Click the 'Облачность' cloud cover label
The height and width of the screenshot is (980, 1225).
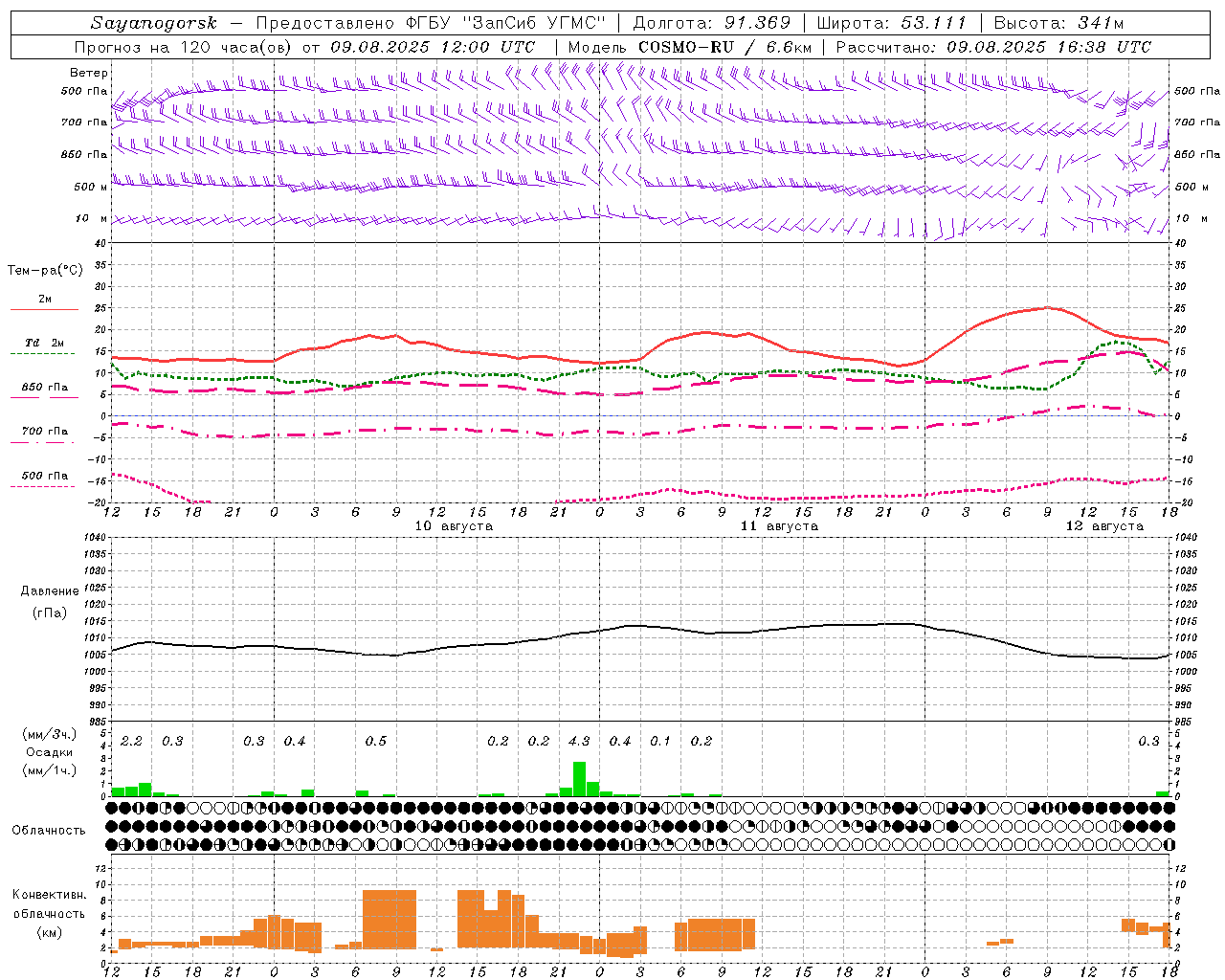(x=49, y=830)
